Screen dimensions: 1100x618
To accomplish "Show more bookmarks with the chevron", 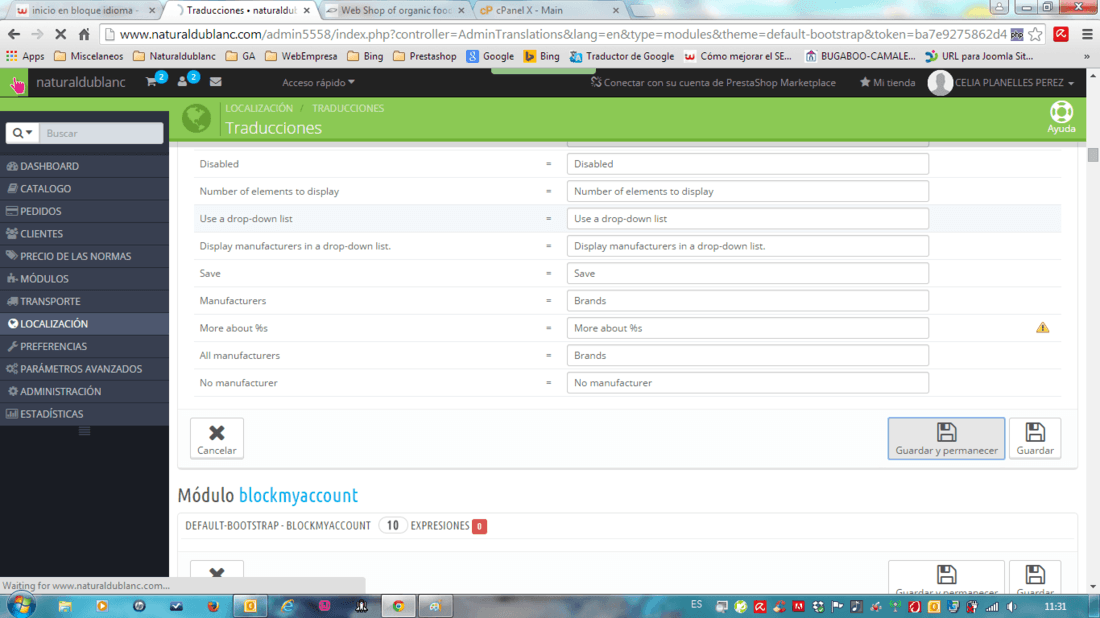I will [x=1087, y=56].
